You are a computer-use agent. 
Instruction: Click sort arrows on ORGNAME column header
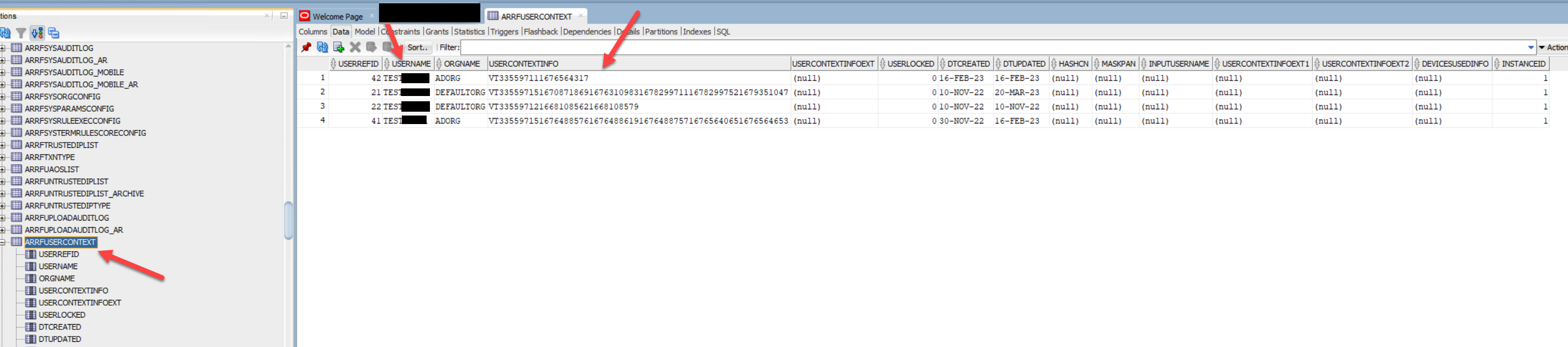439,64
